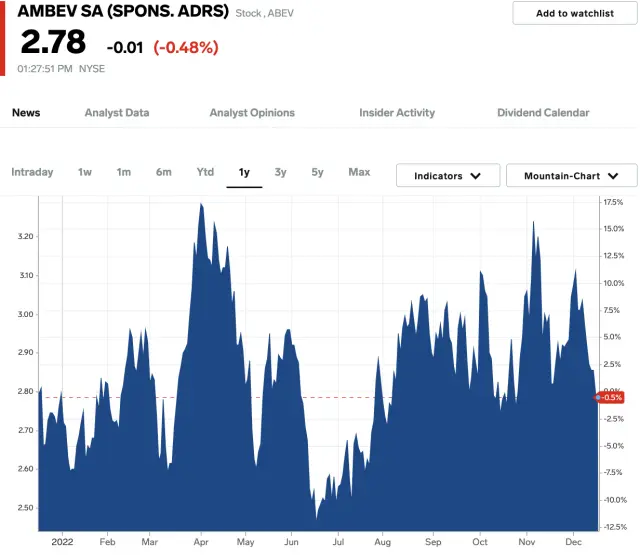Show the 5y price history
The width and height of the screenshot is (640, 555).
click(x=317, y=172)
